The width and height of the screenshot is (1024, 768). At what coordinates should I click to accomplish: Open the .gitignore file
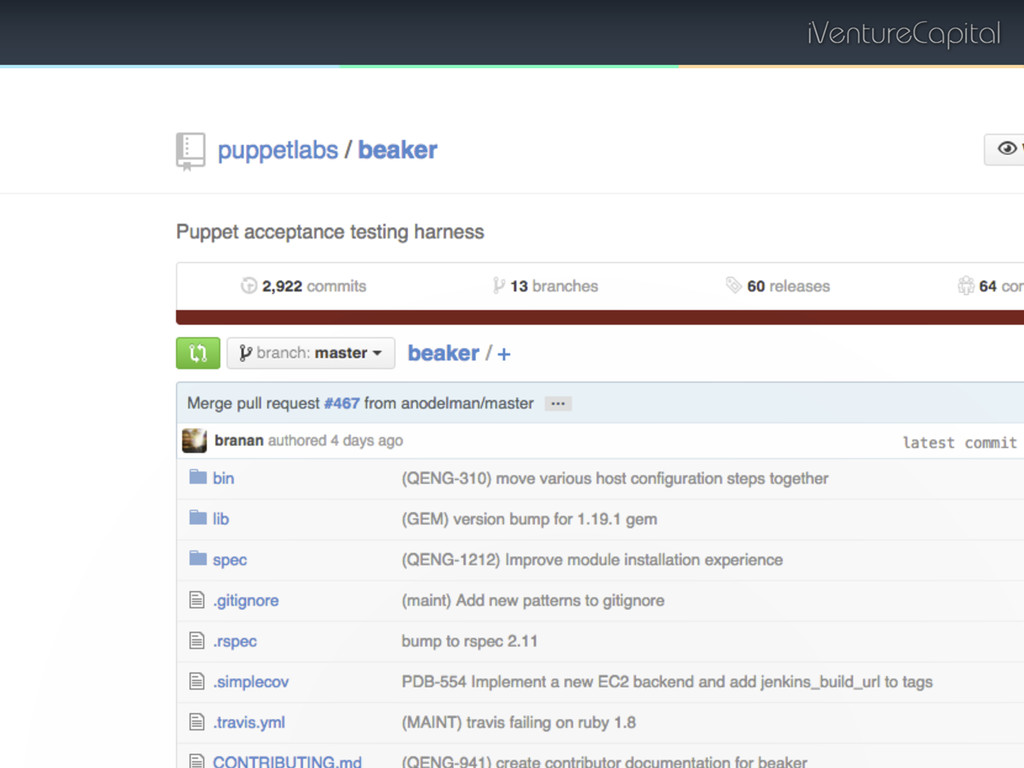(246, 601)
